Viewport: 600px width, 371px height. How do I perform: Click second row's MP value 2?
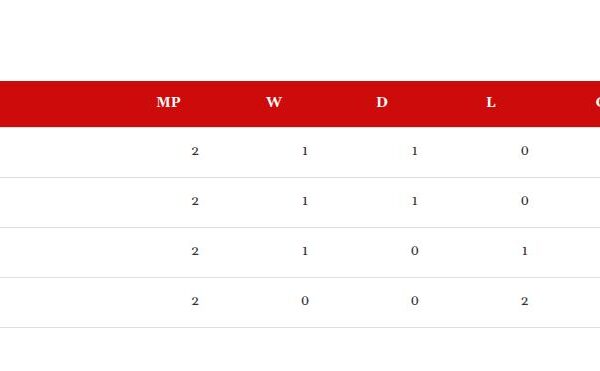pyautogui.click(x=195, y=201)
